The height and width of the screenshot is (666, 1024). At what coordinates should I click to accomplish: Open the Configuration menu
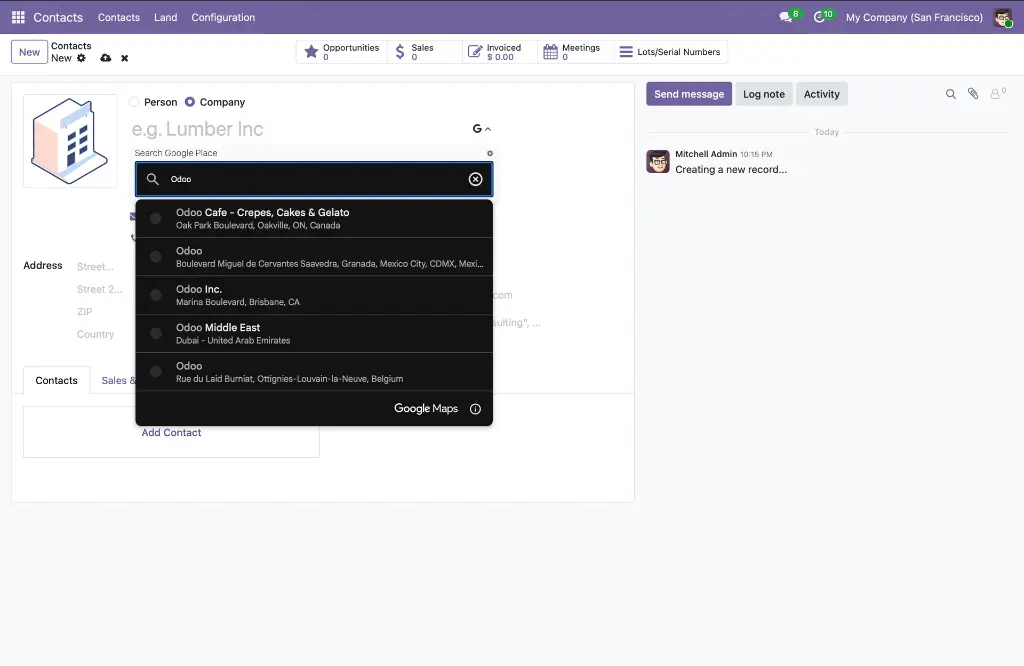223,17
